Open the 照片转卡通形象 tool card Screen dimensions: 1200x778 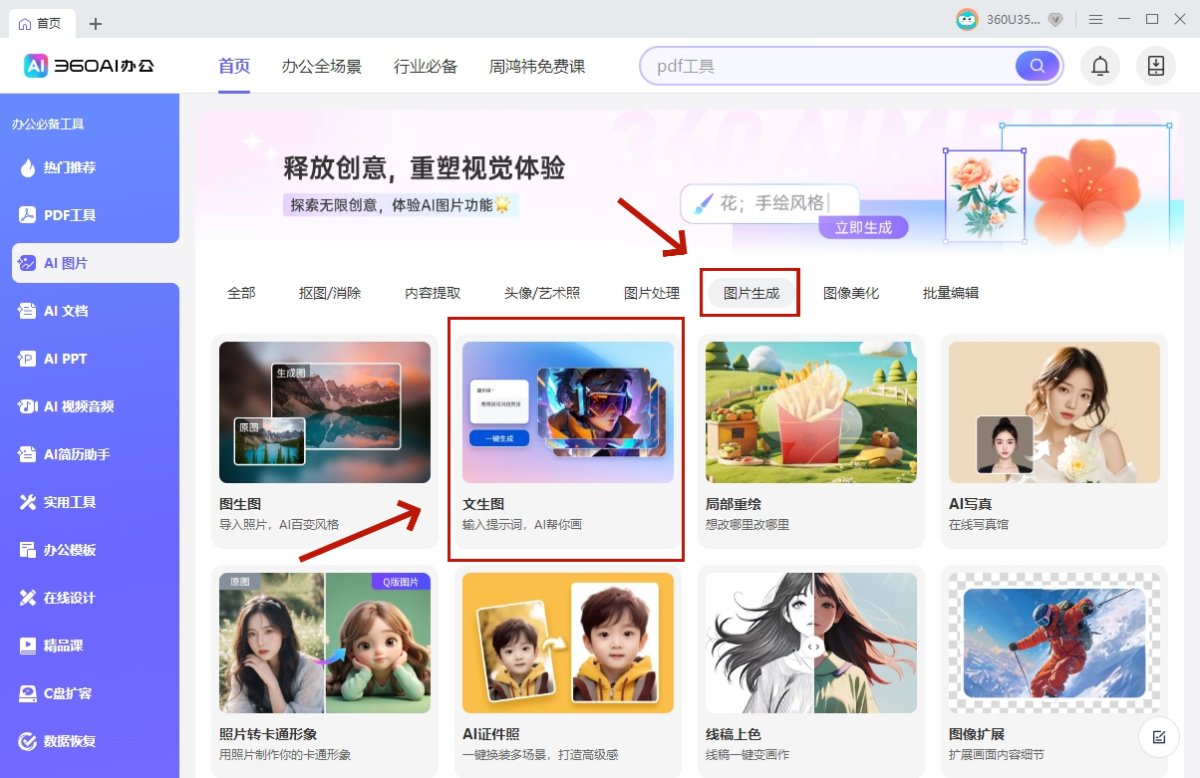tap(325, 671)
